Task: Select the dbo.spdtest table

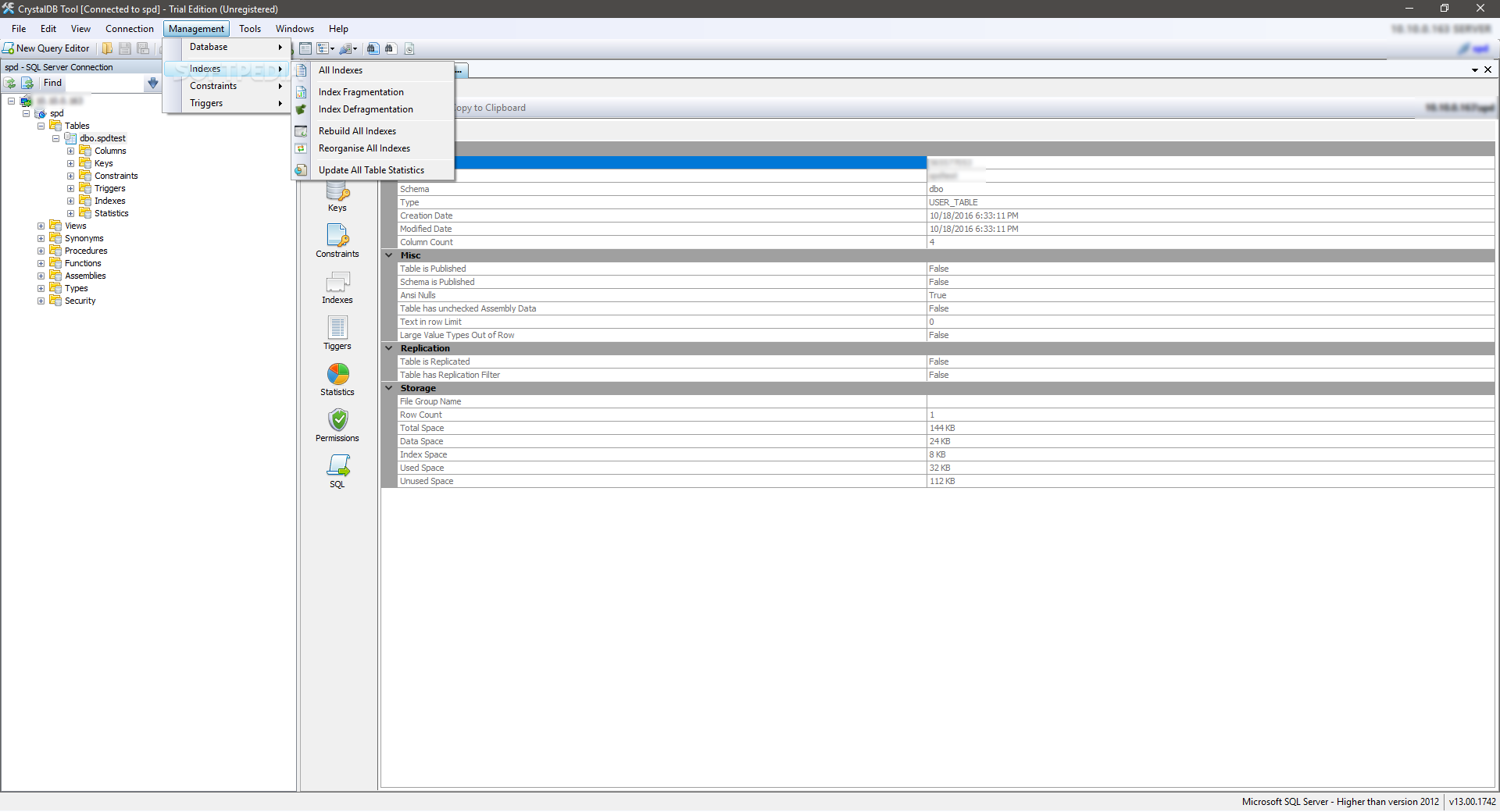Action: [x=102, y=138]
